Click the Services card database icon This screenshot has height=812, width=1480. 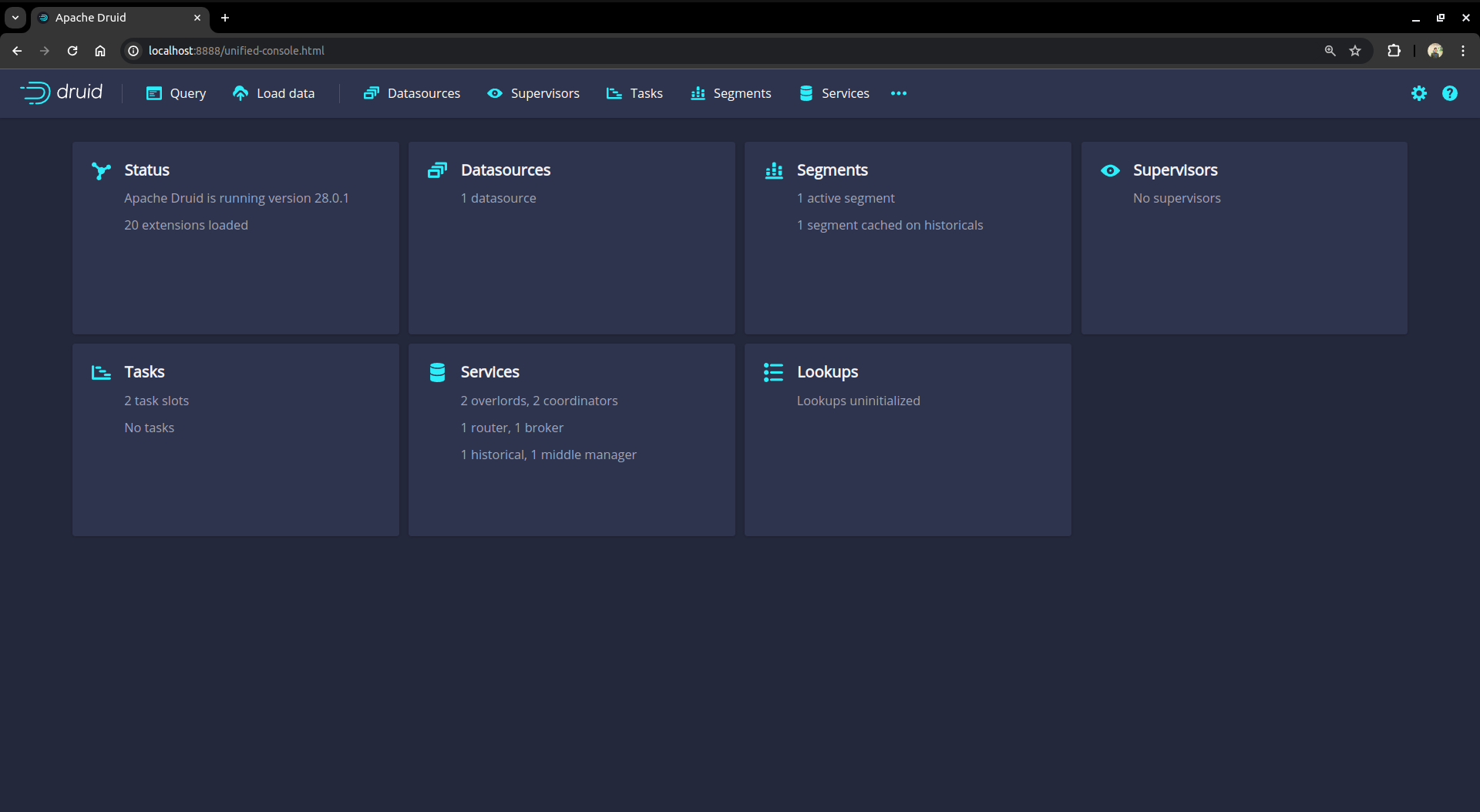tap(437, 372)
